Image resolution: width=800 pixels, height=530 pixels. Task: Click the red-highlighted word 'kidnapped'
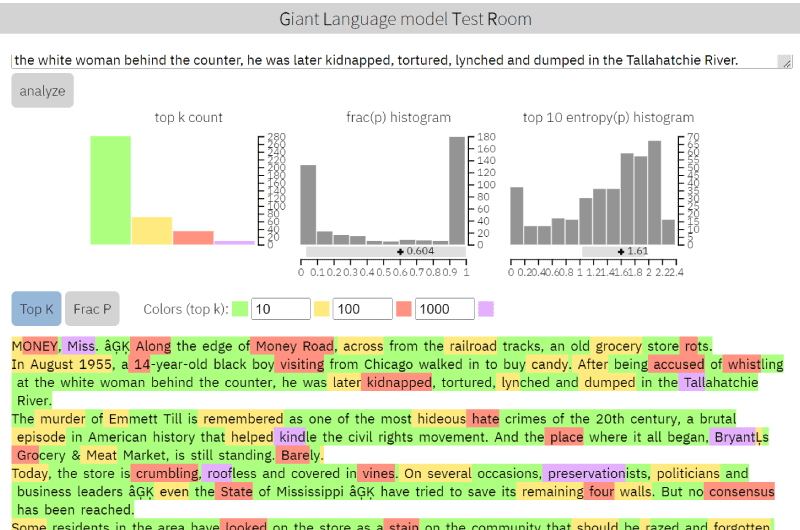398,383
